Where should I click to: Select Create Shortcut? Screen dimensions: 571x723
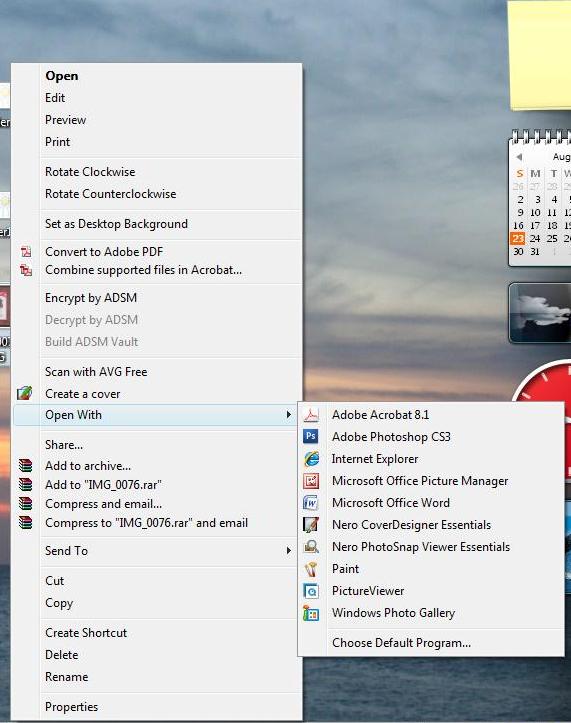click(86, 633)
